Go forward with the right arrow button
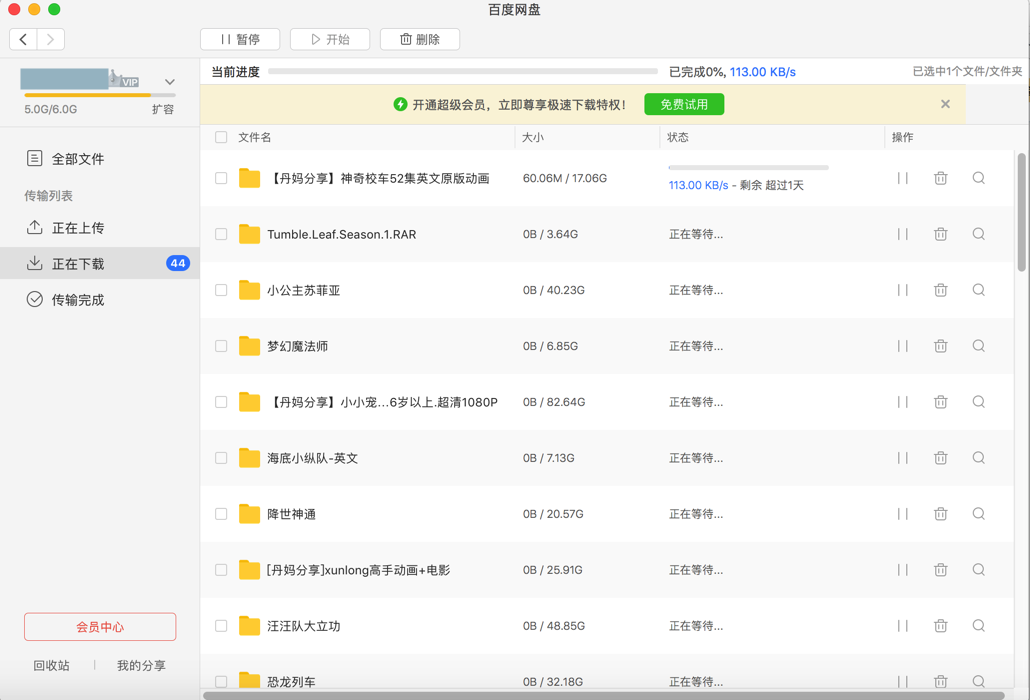This screenshot has height=700, width=1030. click(51, 39)
